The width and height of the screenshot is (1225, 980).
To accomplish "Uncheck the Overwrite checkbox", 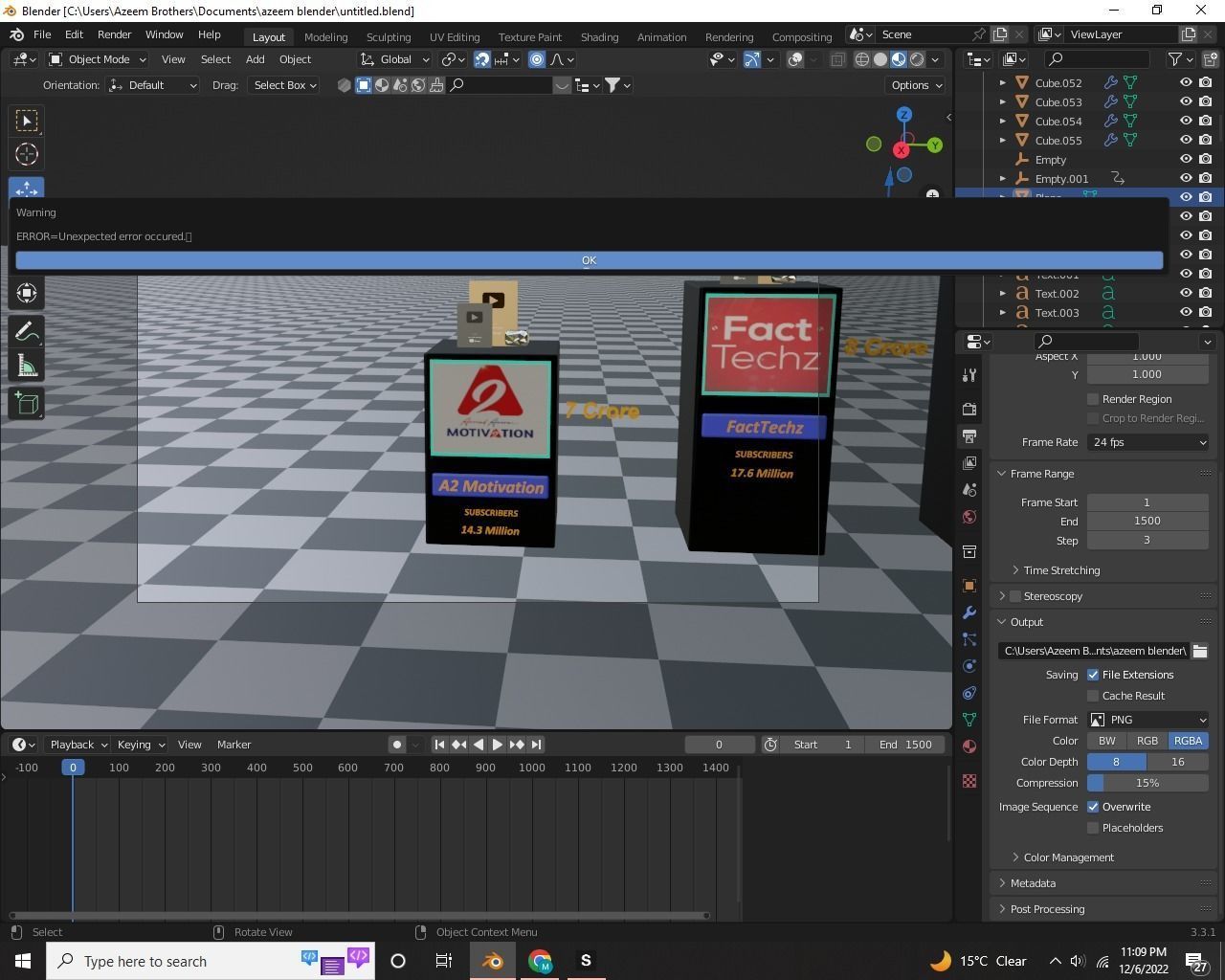I will (1093, 807).
